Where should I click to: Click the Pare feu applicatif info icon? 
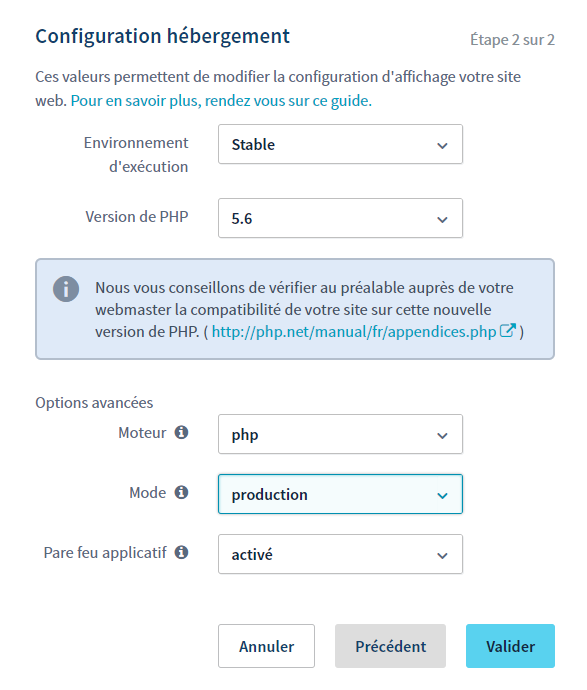point(181,552)
